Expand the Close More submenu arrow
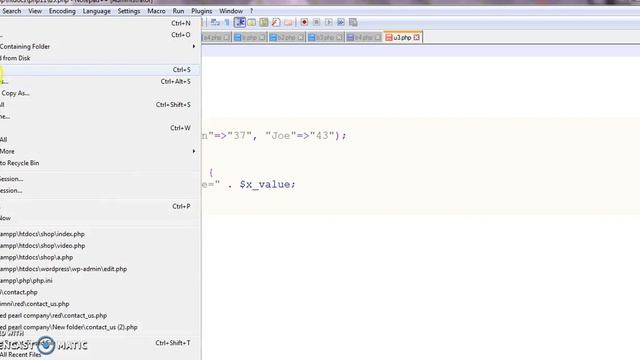This screenshot has width=640, height=360. [193, 151]
